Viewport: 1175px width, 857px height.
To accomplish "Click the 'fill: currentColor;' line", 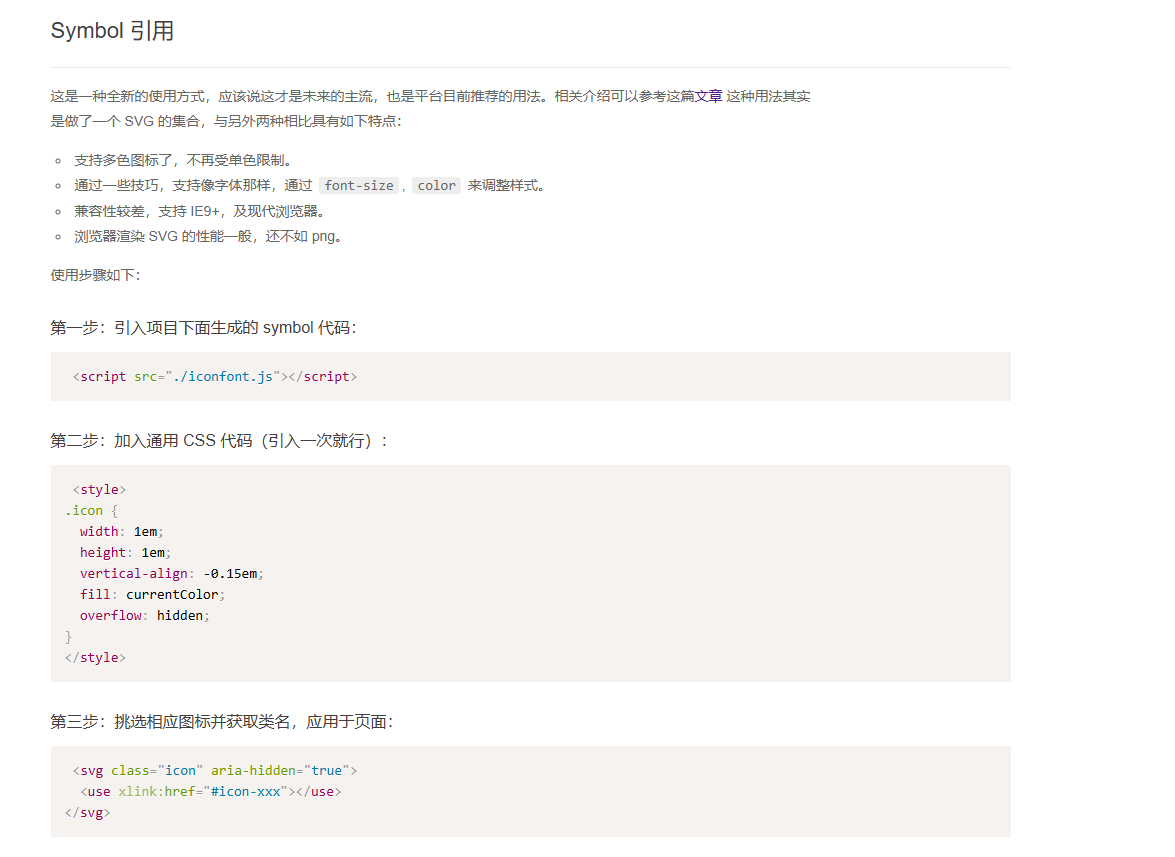I will pyautogui.click(x=152, y=595).
